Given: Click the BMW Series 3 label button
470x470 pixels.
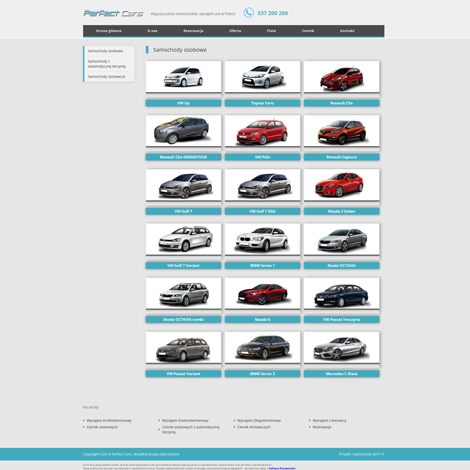Looking at the screenshot, I should [x=262, y=374].
